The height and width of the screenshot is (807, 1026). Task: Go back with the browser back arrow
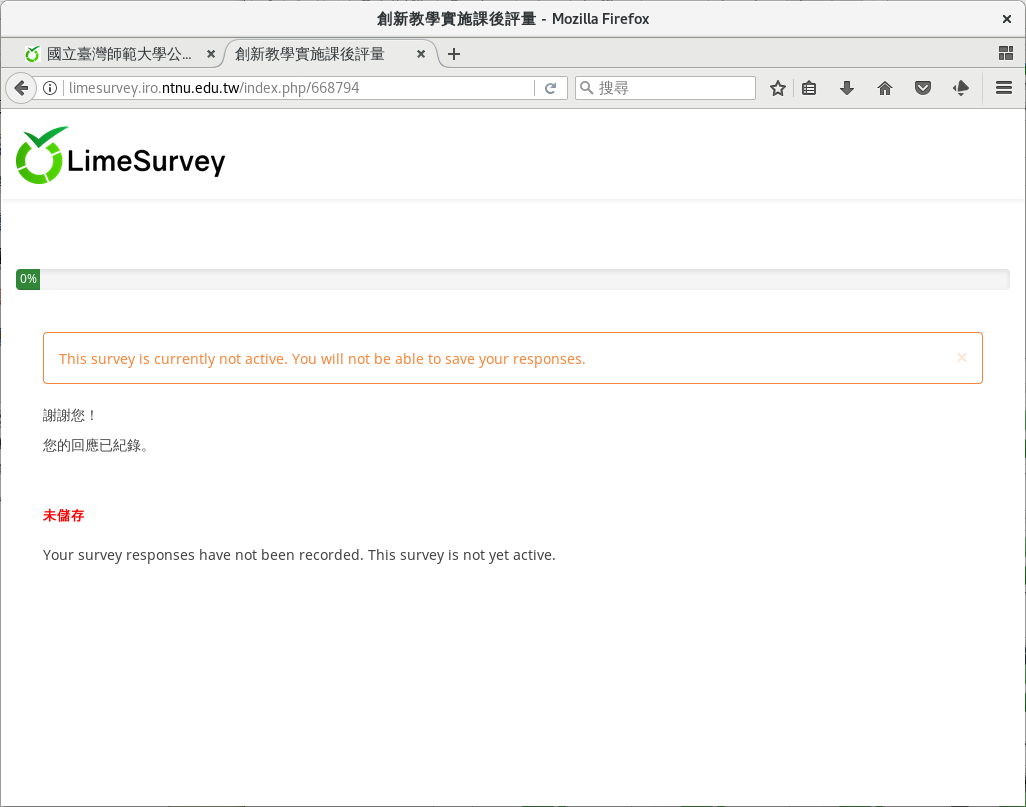point(21,88)
